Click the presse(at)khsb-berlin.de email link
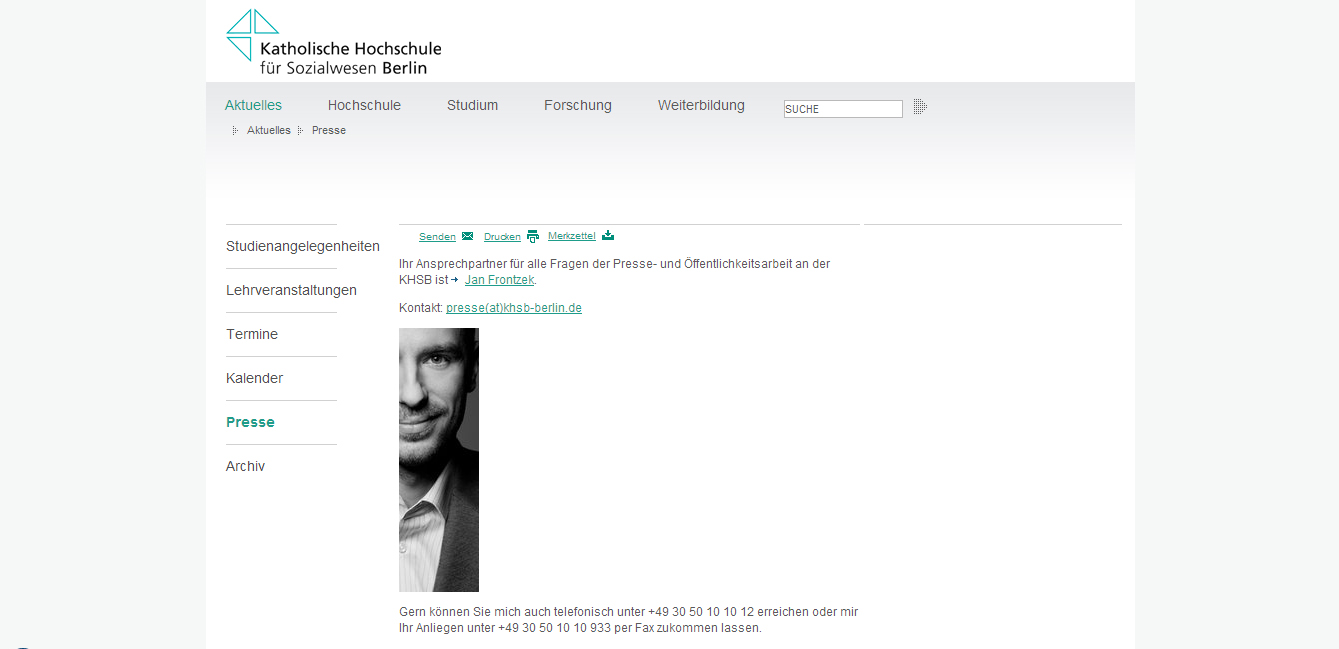Viewport: 1339px width, 649px height. pos(513,308)
